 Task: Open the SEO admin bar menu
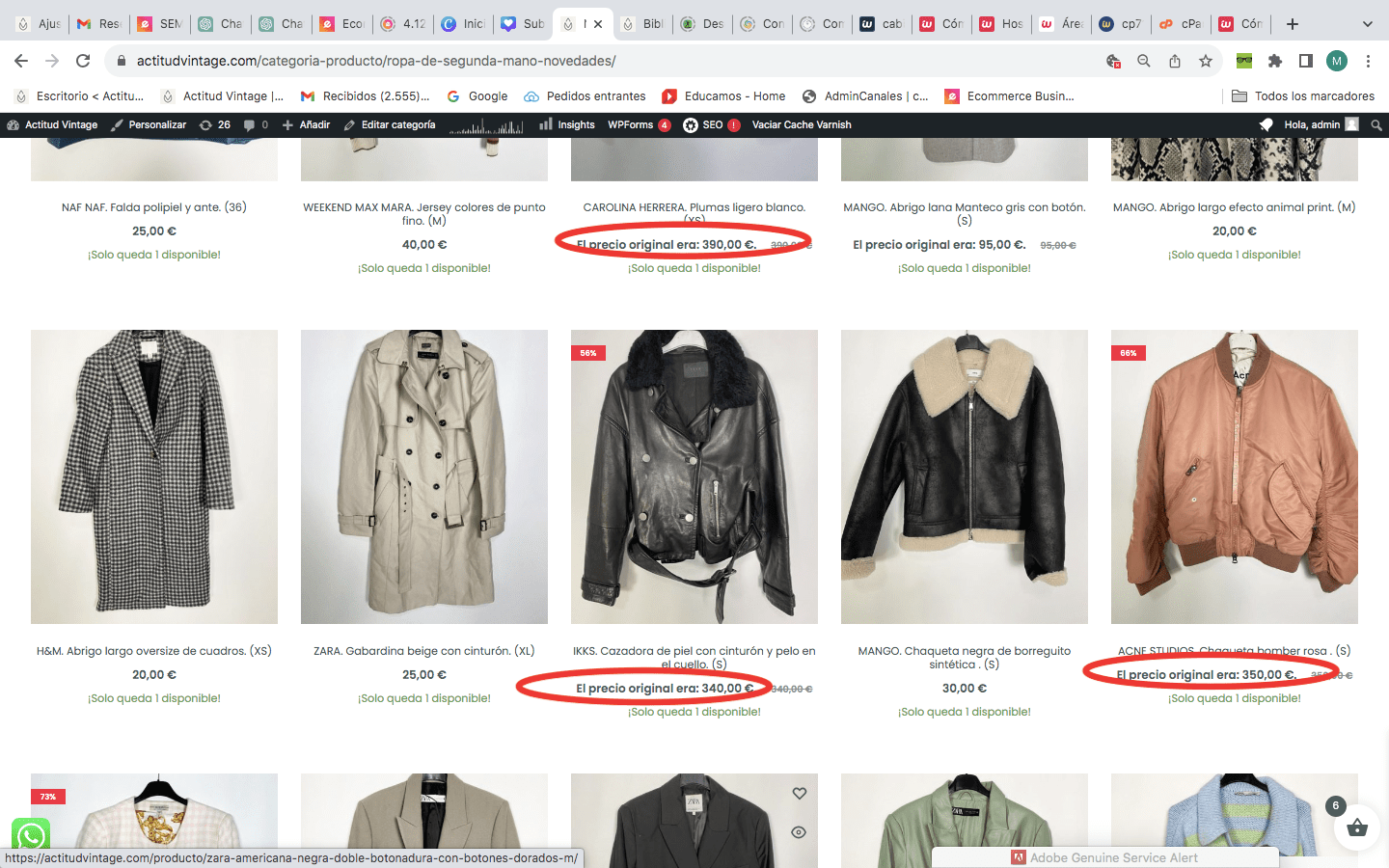(x=712, y=124)
